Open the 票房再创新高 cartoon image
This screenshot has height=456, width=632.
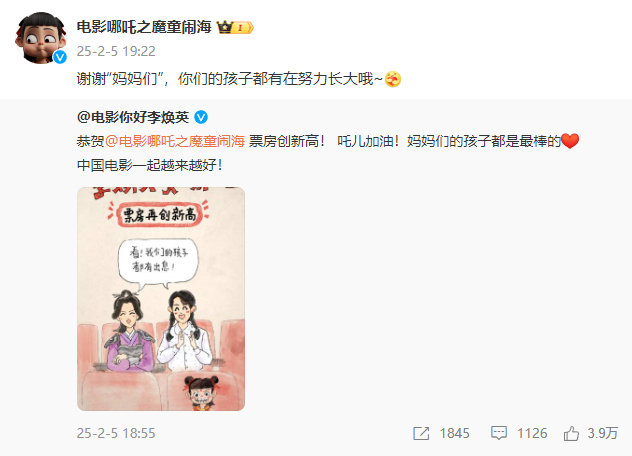[161, 299]
